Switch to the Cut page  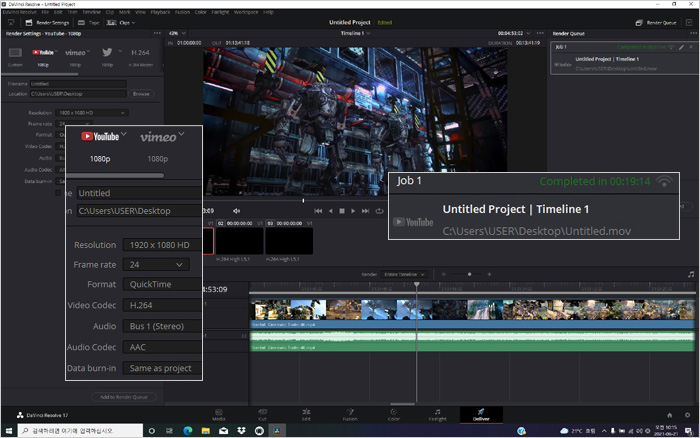(262, 414)
